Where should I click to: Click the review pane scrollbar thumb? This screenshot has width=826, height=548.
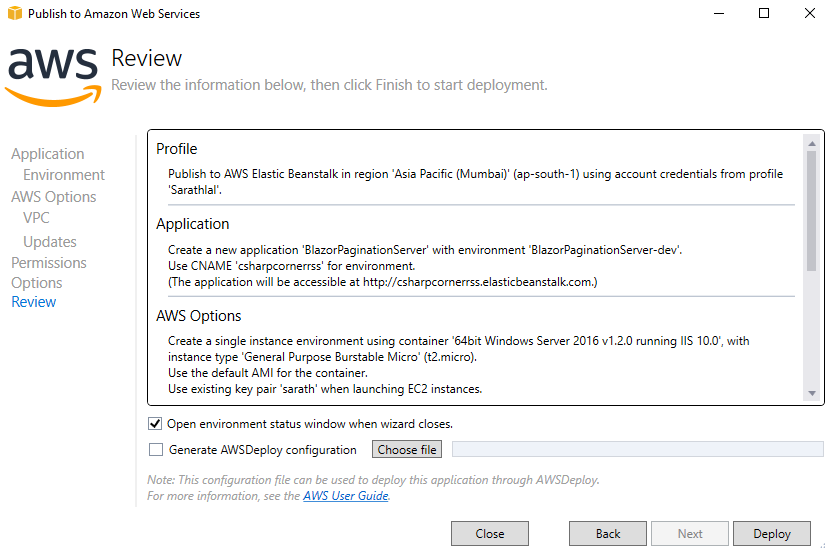812,211
